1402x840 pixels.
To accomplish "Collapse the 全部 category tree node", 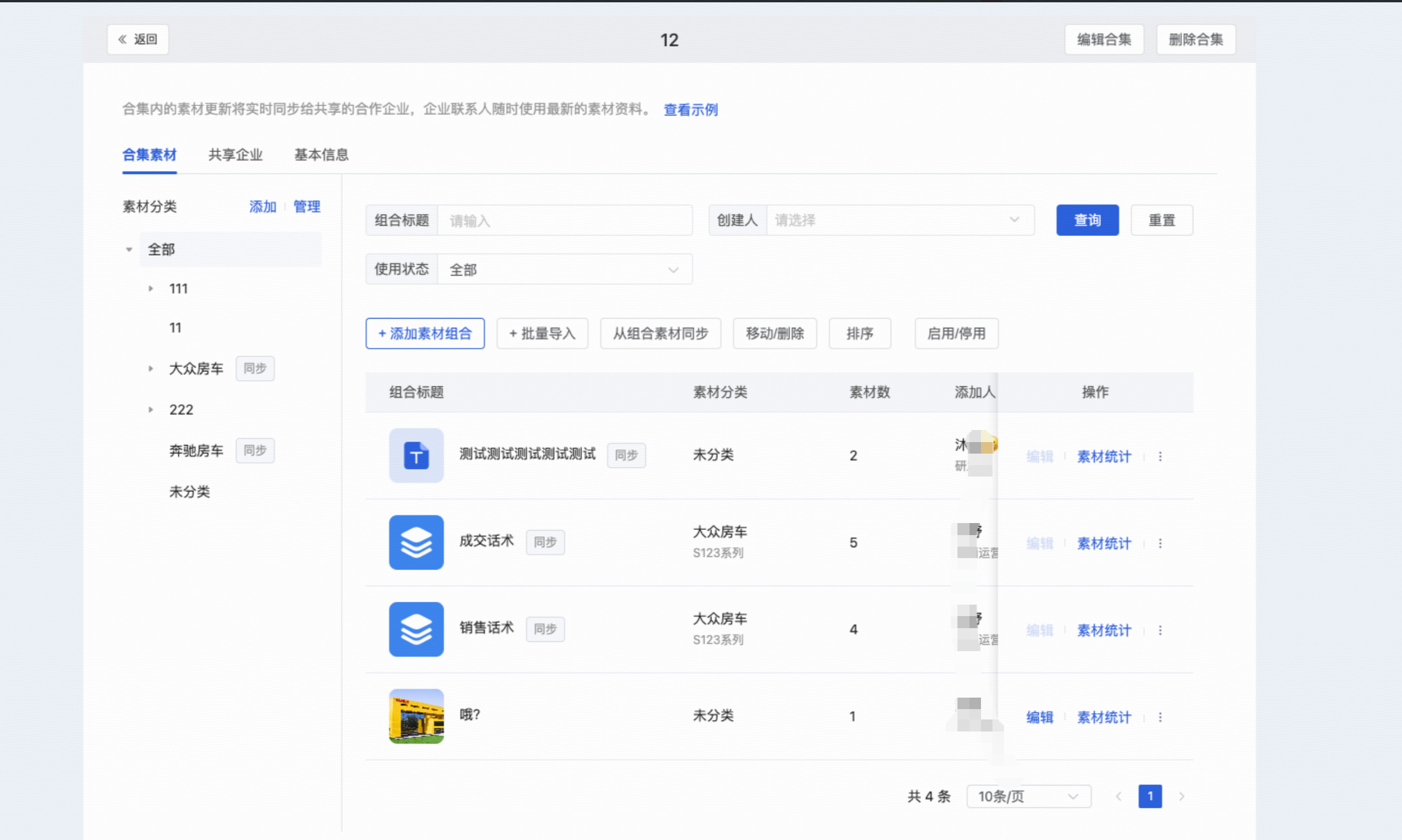I will coord(129,250).
